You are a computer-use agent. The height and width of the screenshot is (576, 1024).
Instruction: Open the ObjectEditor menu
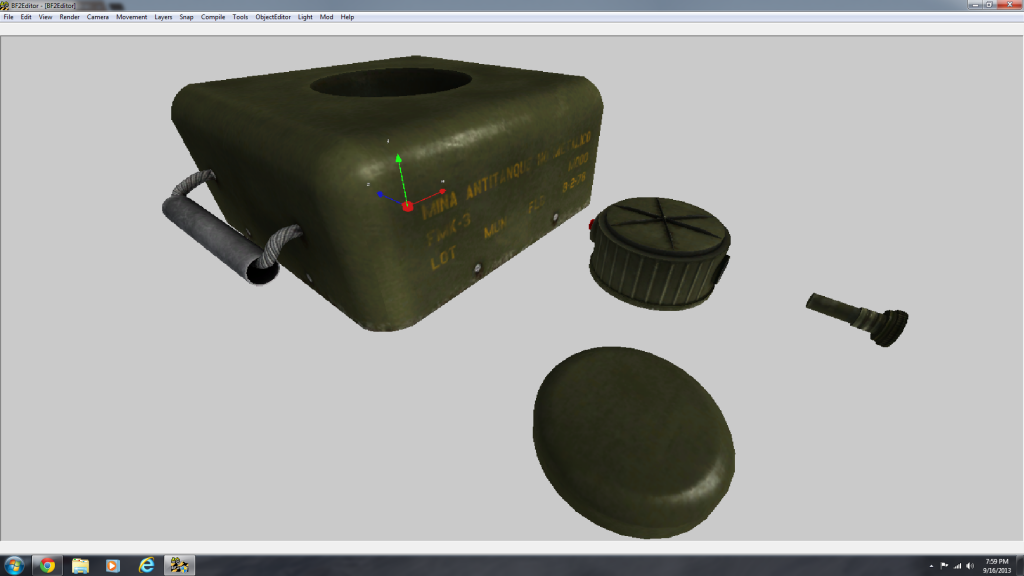[x=274, y=17]
